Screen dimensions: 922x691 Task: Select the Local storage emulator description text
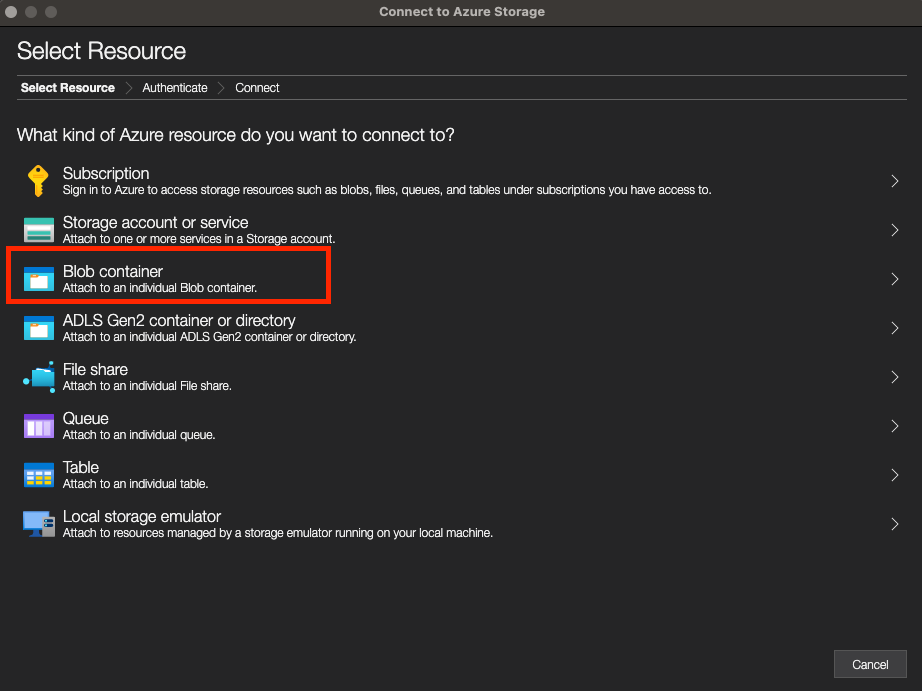click(x=277, y=533)
